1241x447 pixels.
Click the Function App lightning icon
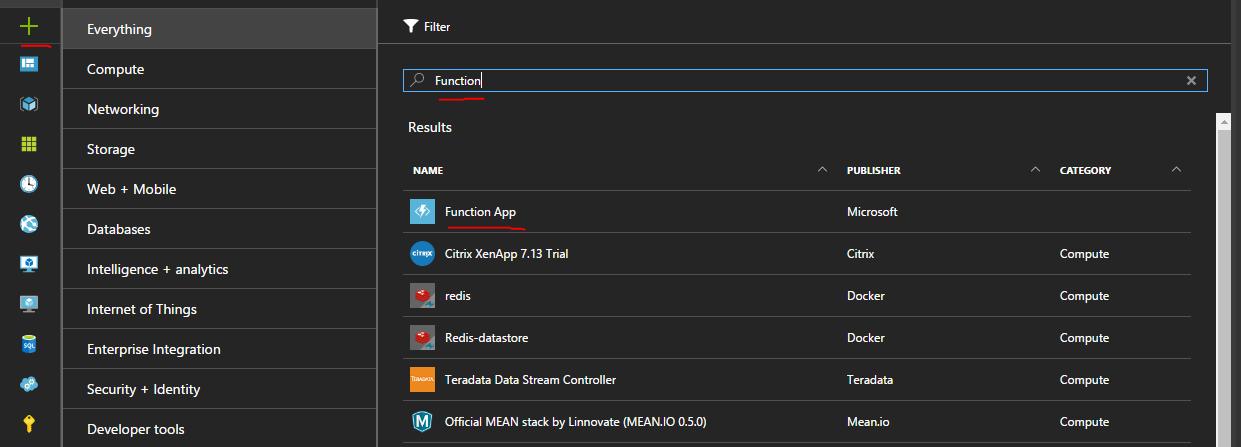(422, 212)
